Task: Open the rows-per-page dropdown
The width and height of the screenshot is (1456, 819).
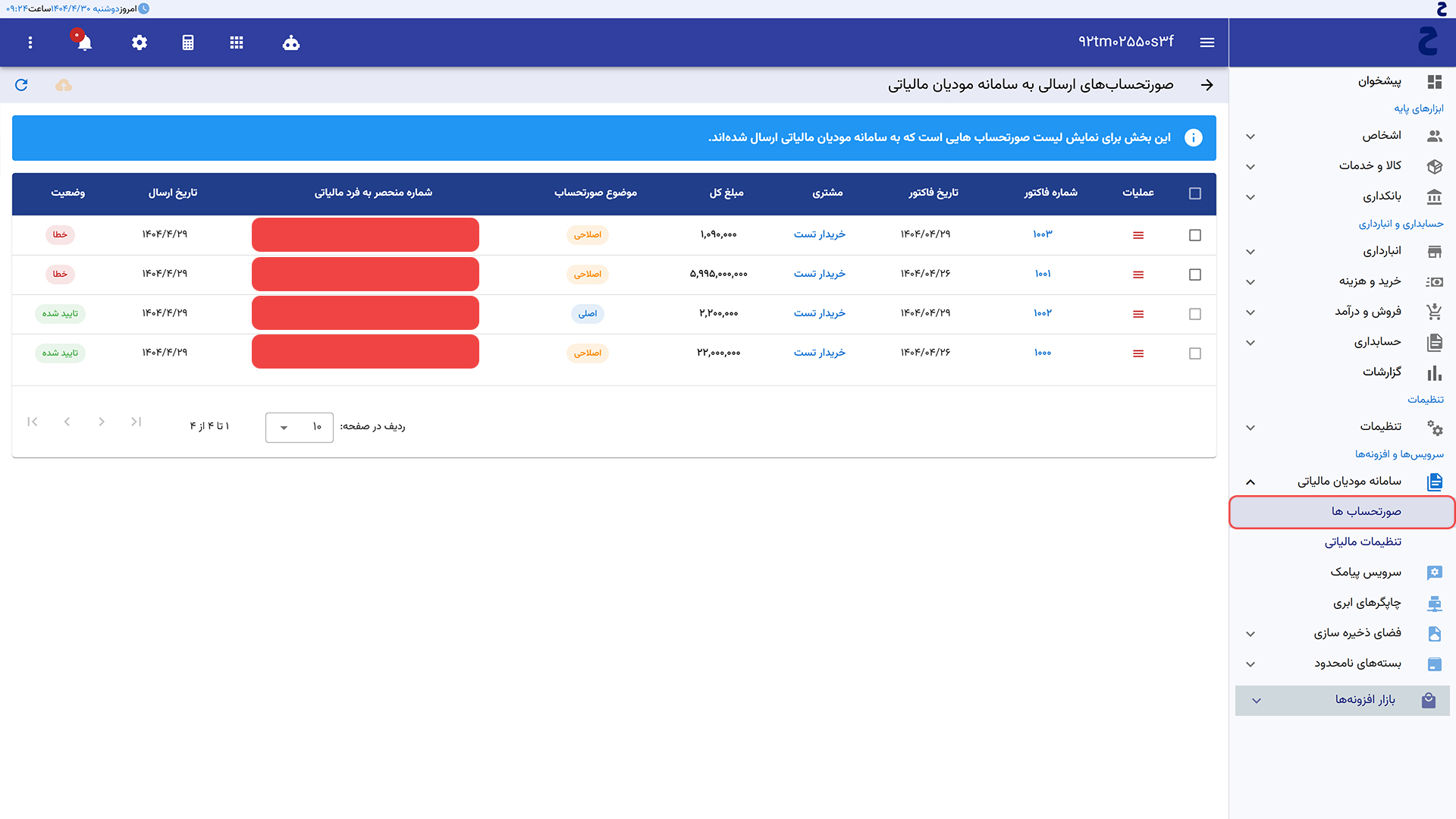Action: point(300,428)
